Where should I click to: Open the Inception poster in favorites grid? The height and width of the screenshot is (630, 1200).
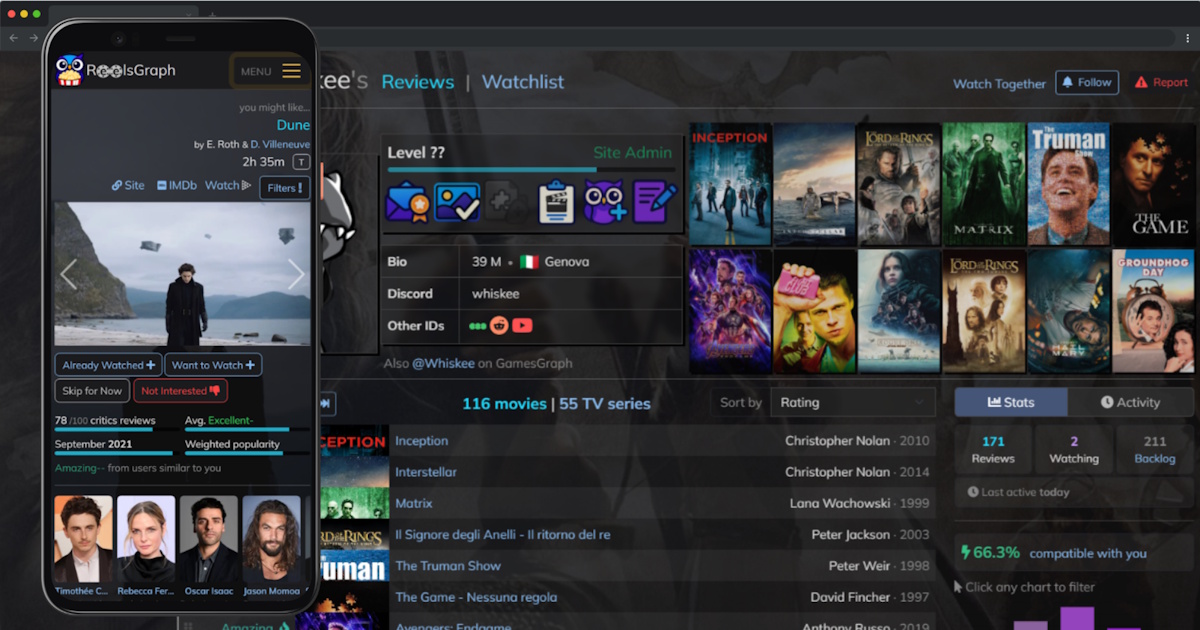730,184
